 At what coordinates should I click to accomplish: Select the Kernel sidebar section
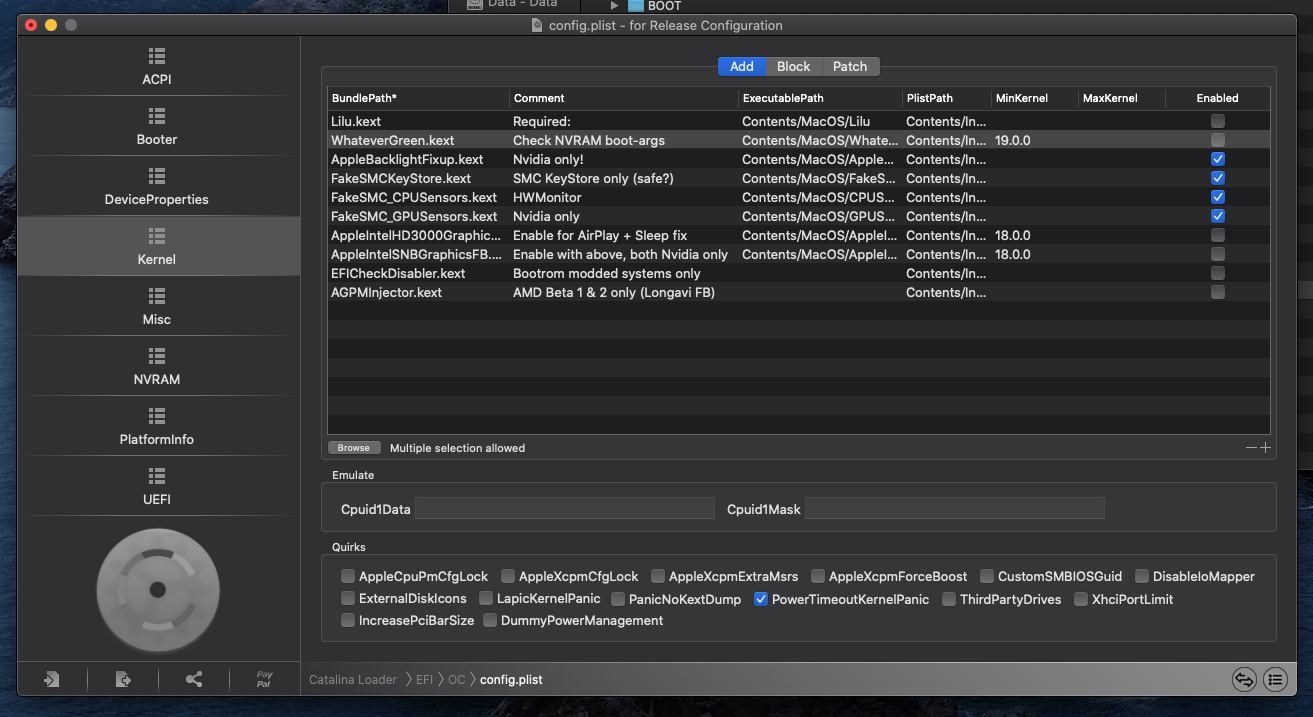point(157,246)
